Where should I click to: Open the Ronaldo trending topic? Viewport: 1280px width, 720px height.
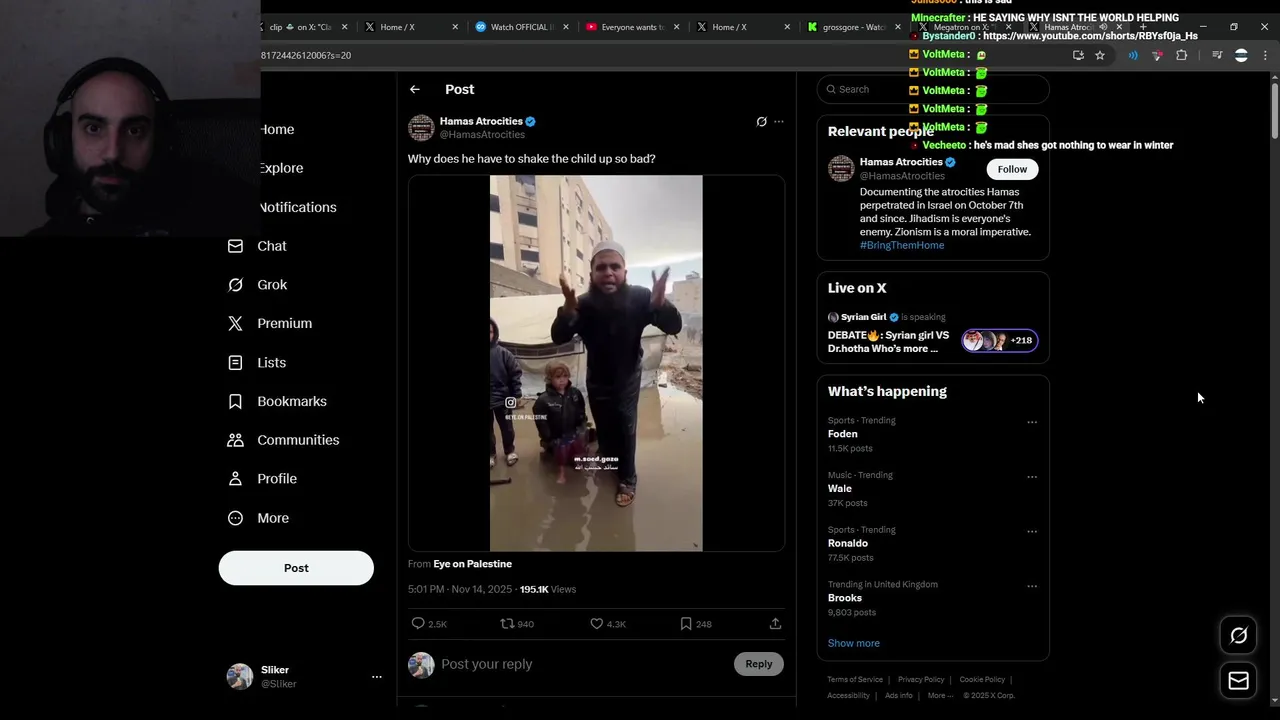click(x=848, y=543)
